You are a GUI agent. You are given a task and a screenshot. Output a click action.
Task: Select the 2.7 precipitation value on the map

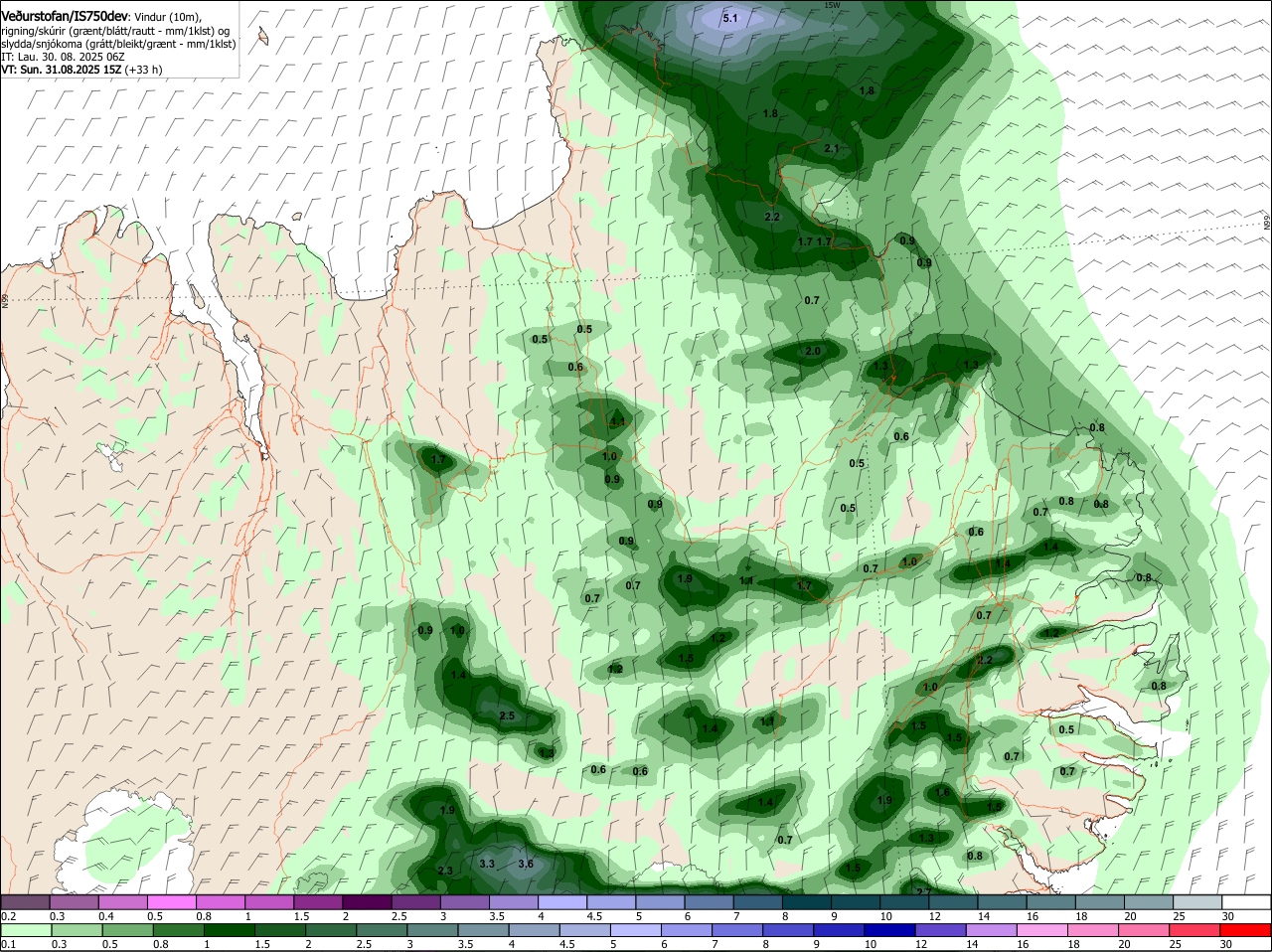click(923, 891)
